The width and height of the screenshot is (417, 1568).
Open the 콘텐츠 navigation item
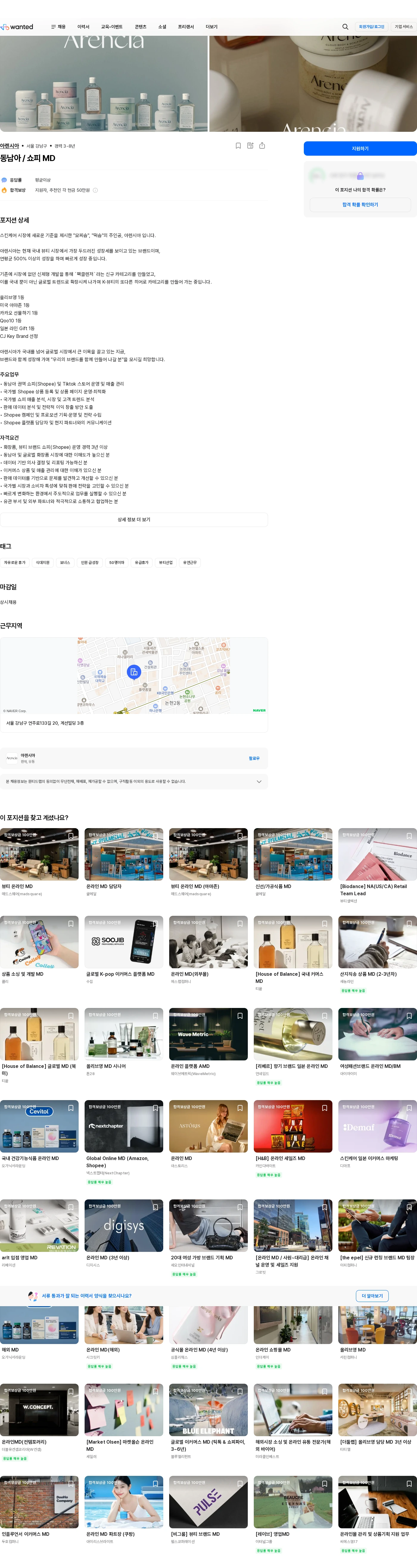pos(140,27)
